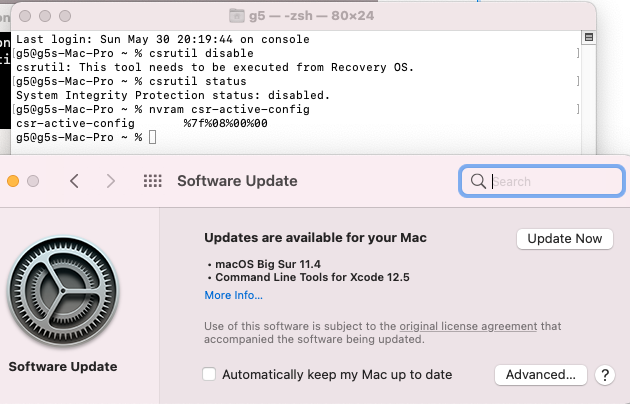Screen dimensions: 630x404
Task: Enable Automatically keep my Mac up to date
Action: coord(209,374)
